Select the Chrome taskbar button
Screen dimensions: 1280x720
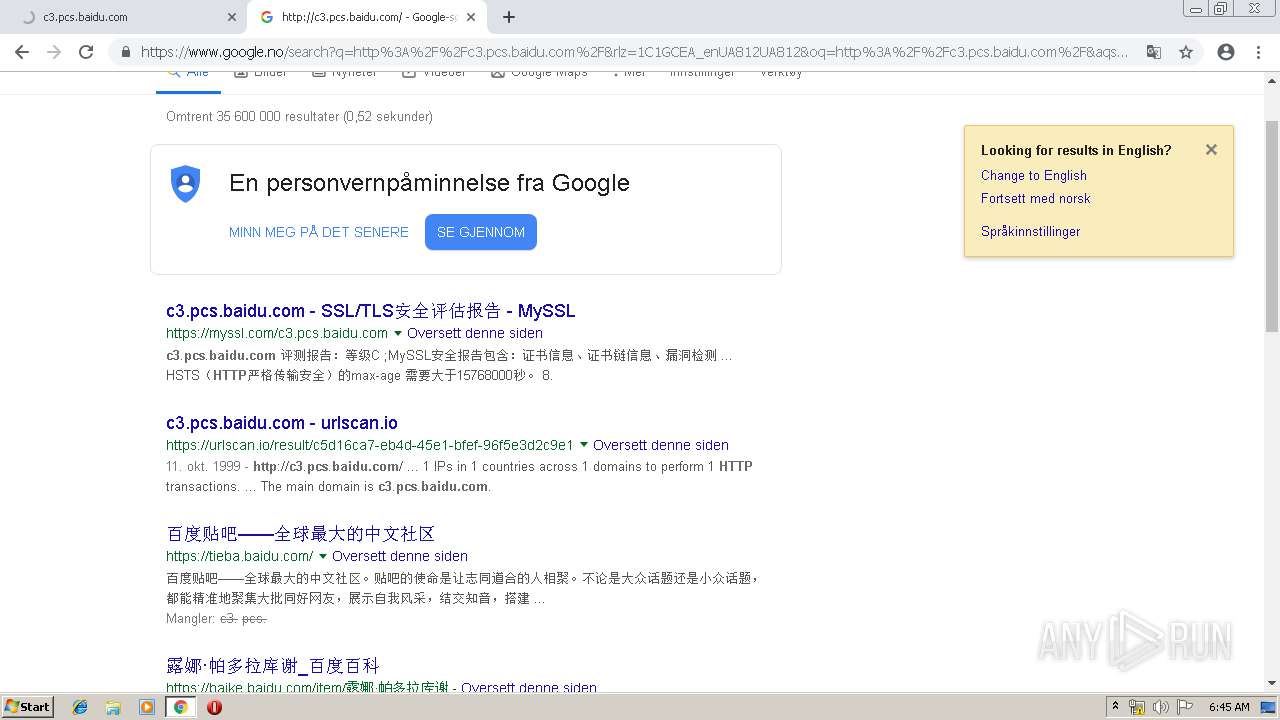pyautogui.click(x=180, y=707)
